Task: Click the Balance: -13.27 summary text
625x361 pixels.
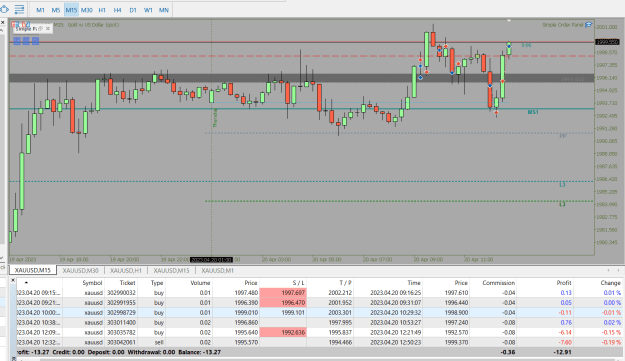Action: click(x=199, y=352)
